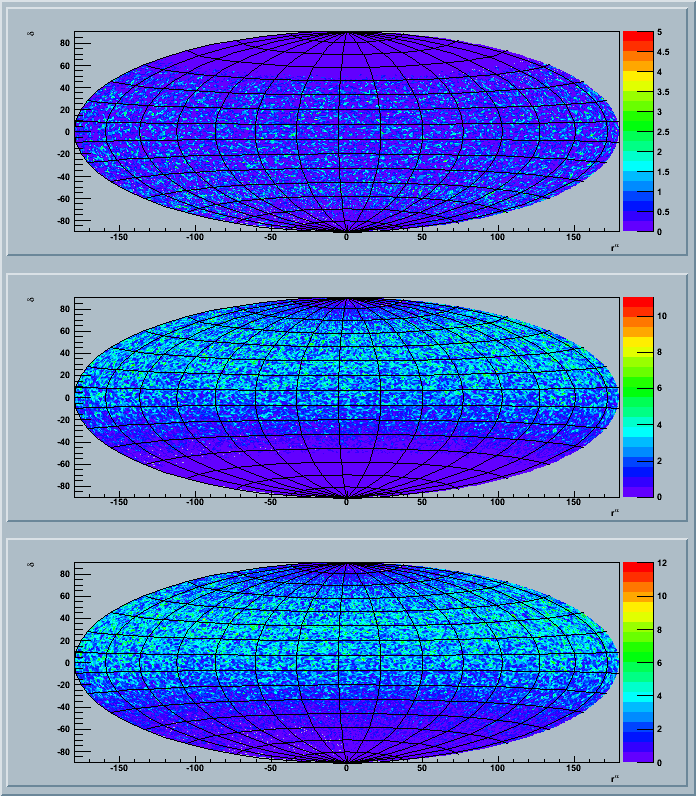Click the "3.5" palette label in top plot

click(663, 92)
